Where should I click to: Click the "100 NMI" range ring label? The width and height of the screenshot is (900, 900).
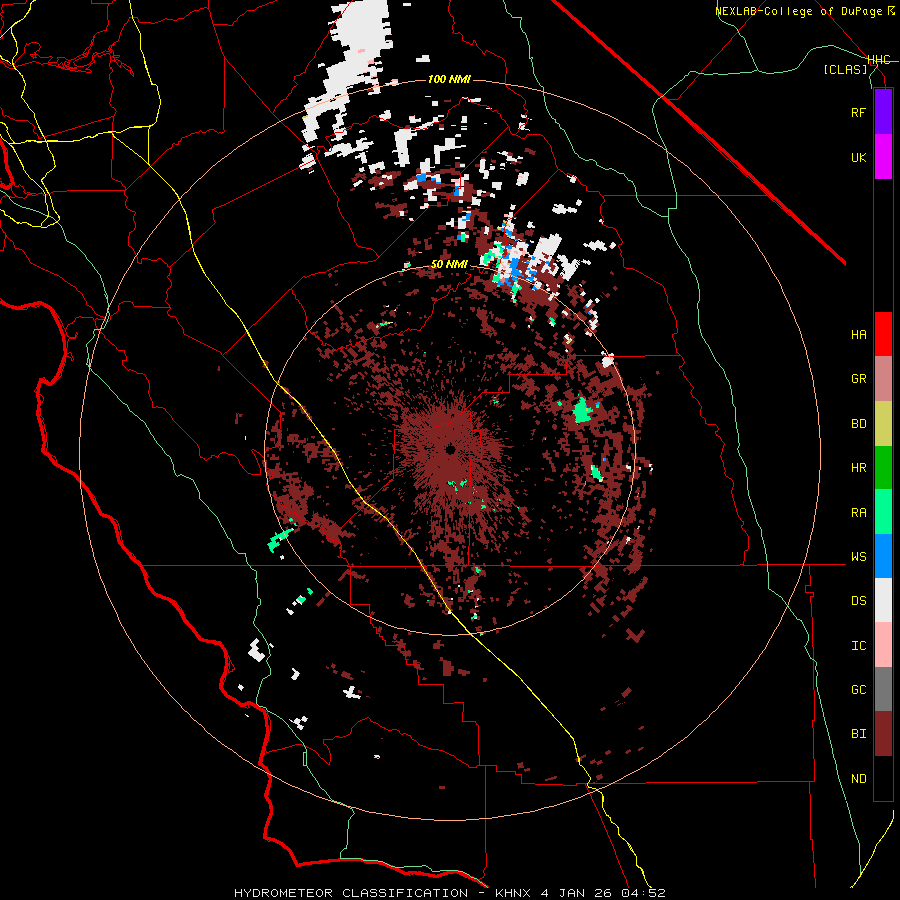(x=449, y=79)
